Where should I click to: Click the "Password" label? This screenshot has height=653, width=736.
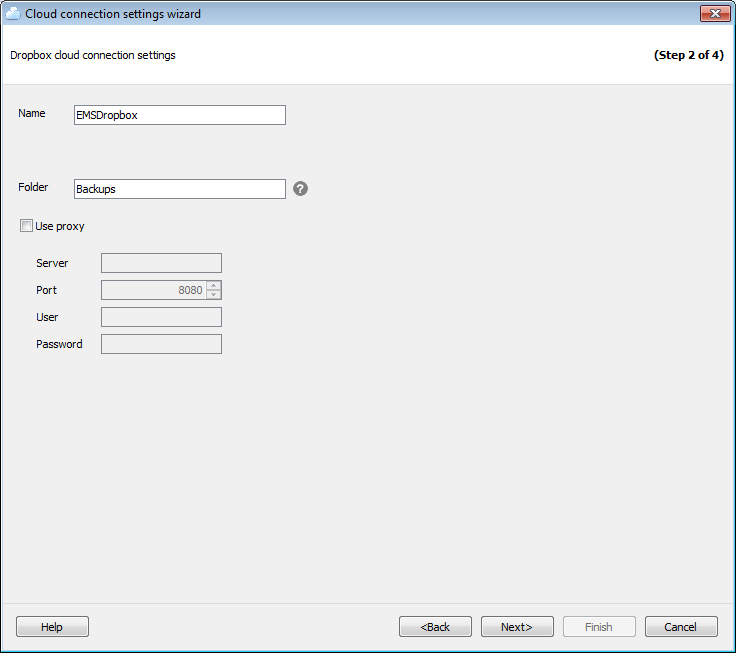click(x=59, y=344)
